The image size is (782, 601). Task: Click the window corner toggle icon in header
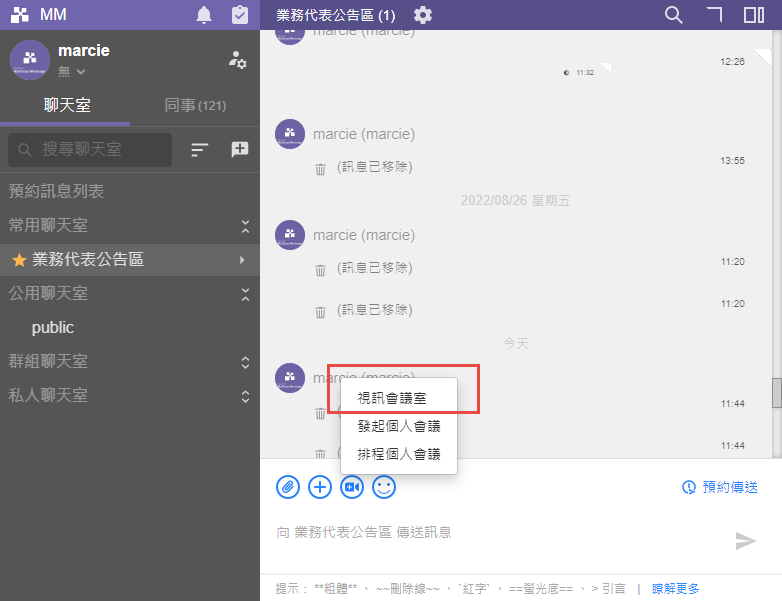(715, 14)
